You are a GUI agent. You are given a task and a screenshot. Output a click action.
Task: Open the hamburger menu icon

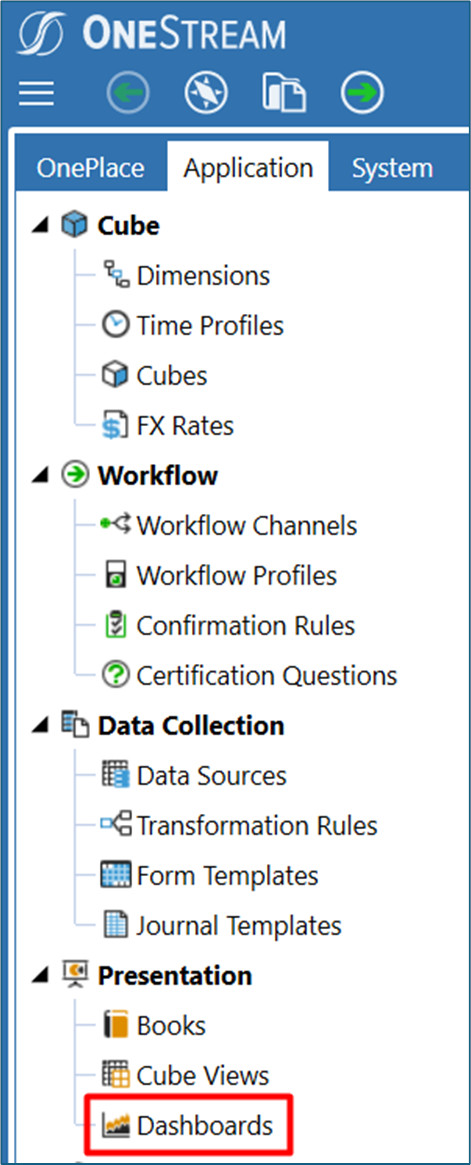click(x=36, y=94)
